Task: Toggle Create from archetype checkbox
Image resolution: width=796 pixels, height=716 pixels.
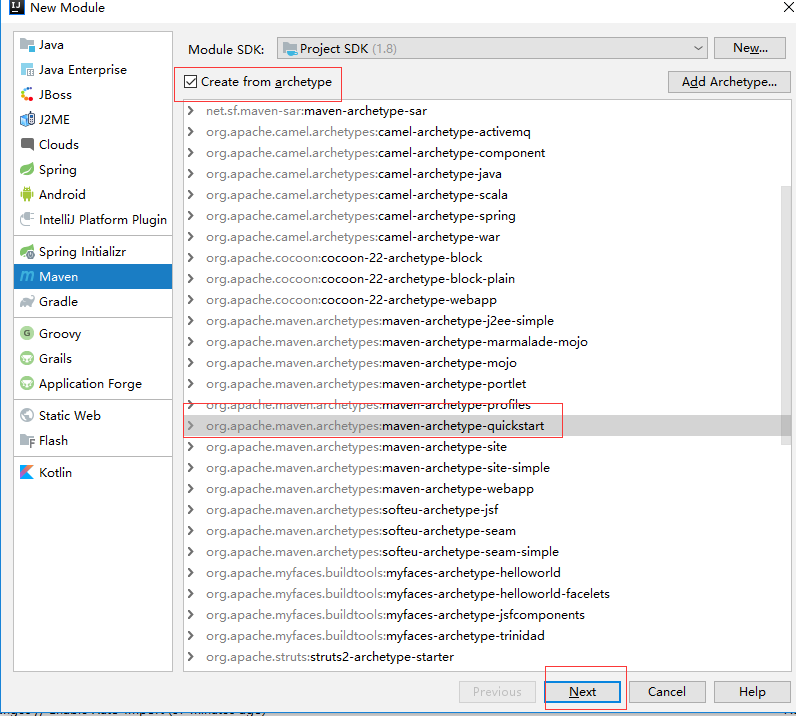Action: (x=190, y=81)
